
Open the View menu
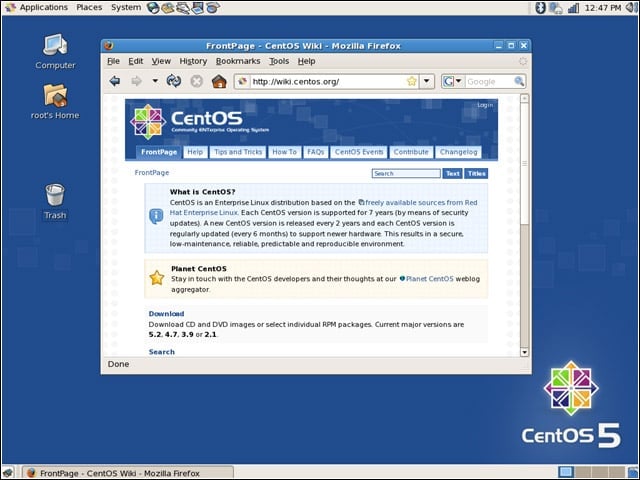click(x=161, y=61)
